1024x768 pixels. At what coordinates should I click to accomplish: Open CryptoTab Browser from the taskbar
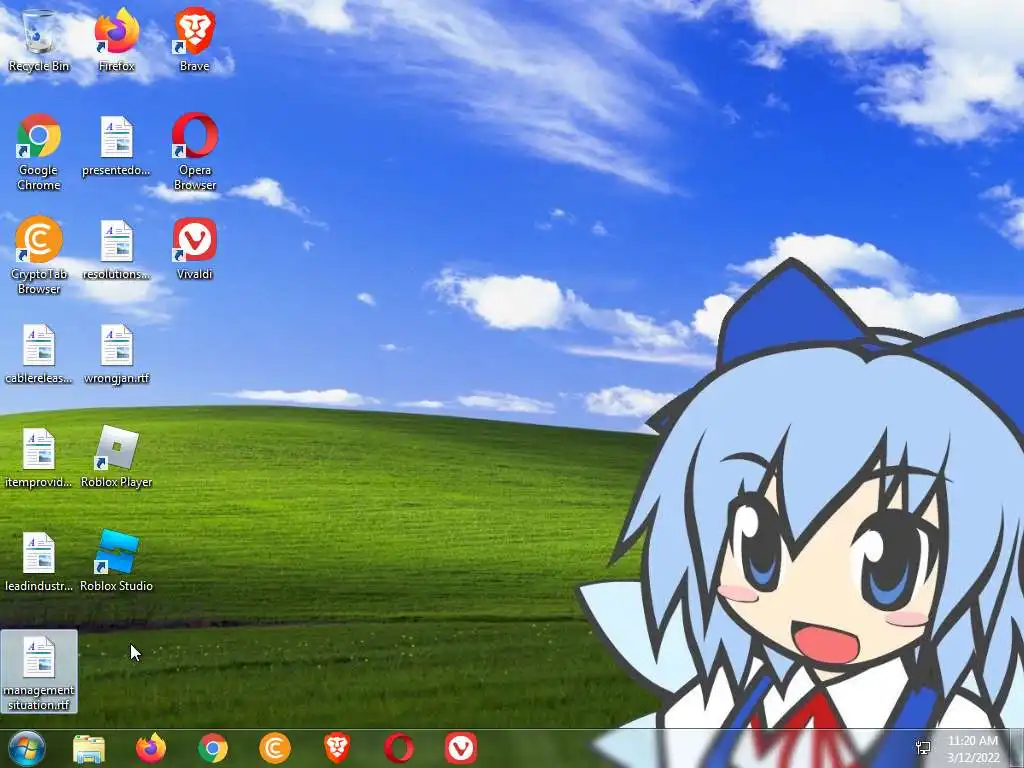(x=275, y=748)
